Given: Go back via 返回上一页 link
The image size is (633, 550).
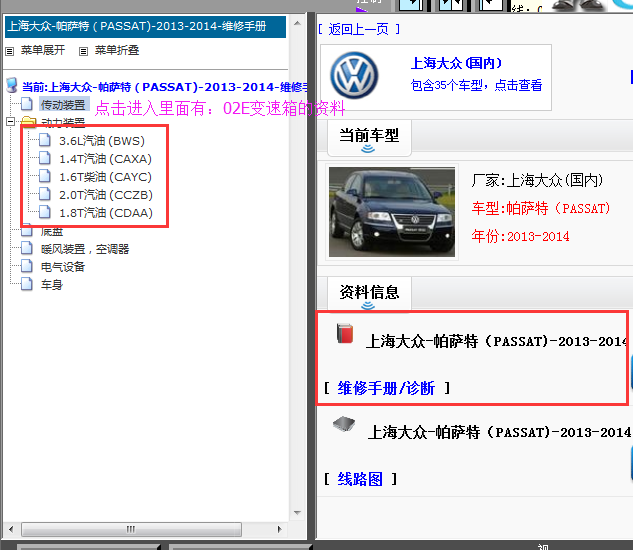Looking at the screenshot, I should tap(358, 29).
